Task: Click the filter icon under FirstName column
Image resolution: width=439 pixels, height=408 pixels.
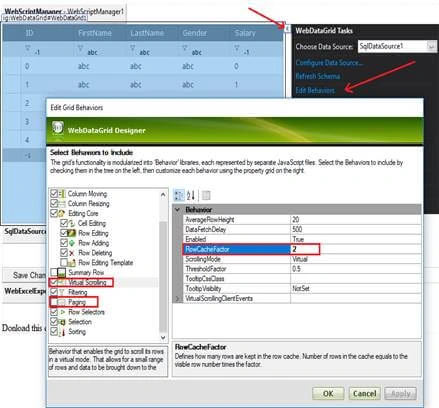Action: (80, 49)
